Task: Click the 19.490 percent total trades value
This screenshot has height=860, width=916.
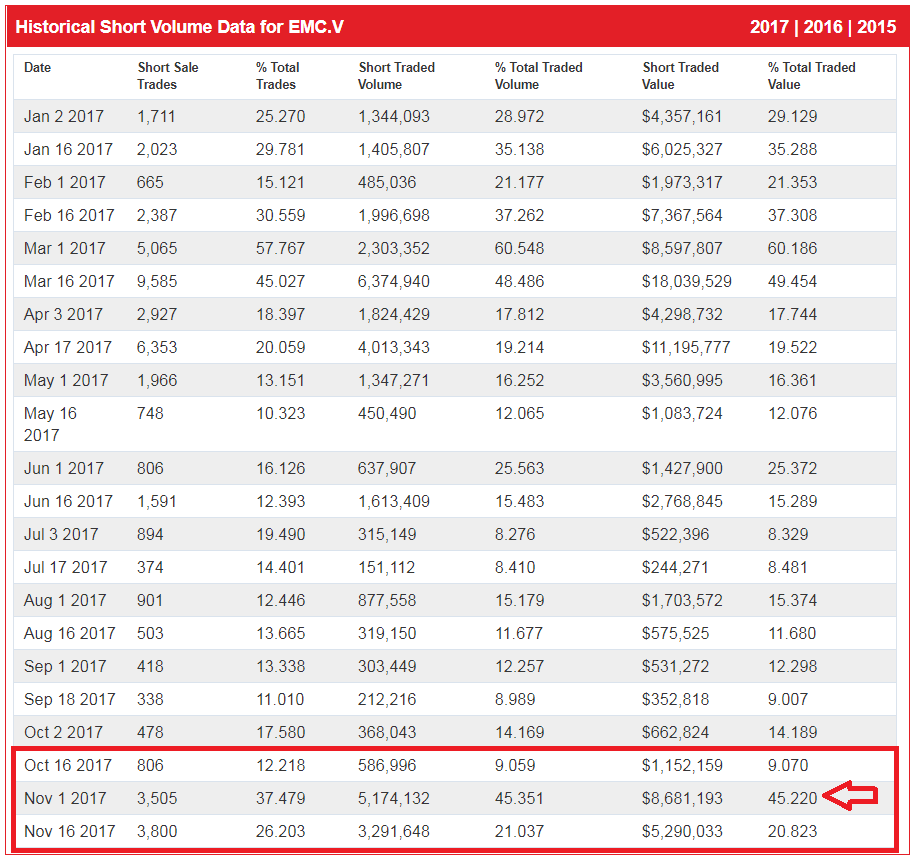Action: [280, 535]
